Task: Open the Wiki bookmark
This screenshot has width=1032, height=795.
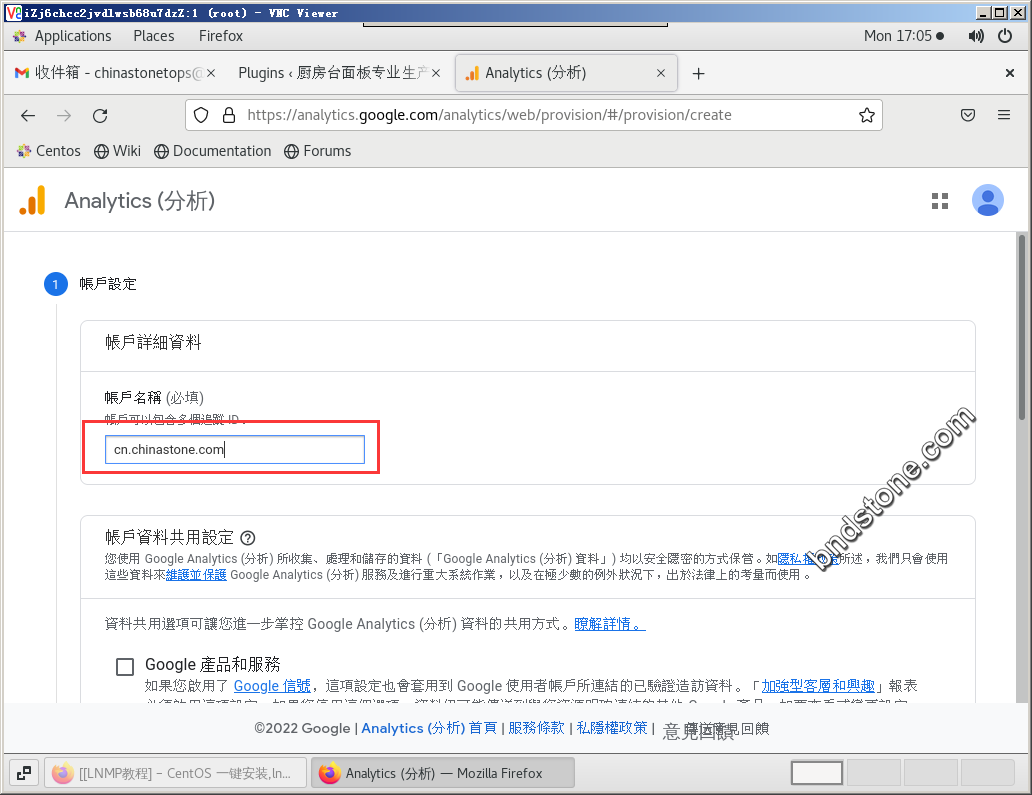Action: coord(117,151)
